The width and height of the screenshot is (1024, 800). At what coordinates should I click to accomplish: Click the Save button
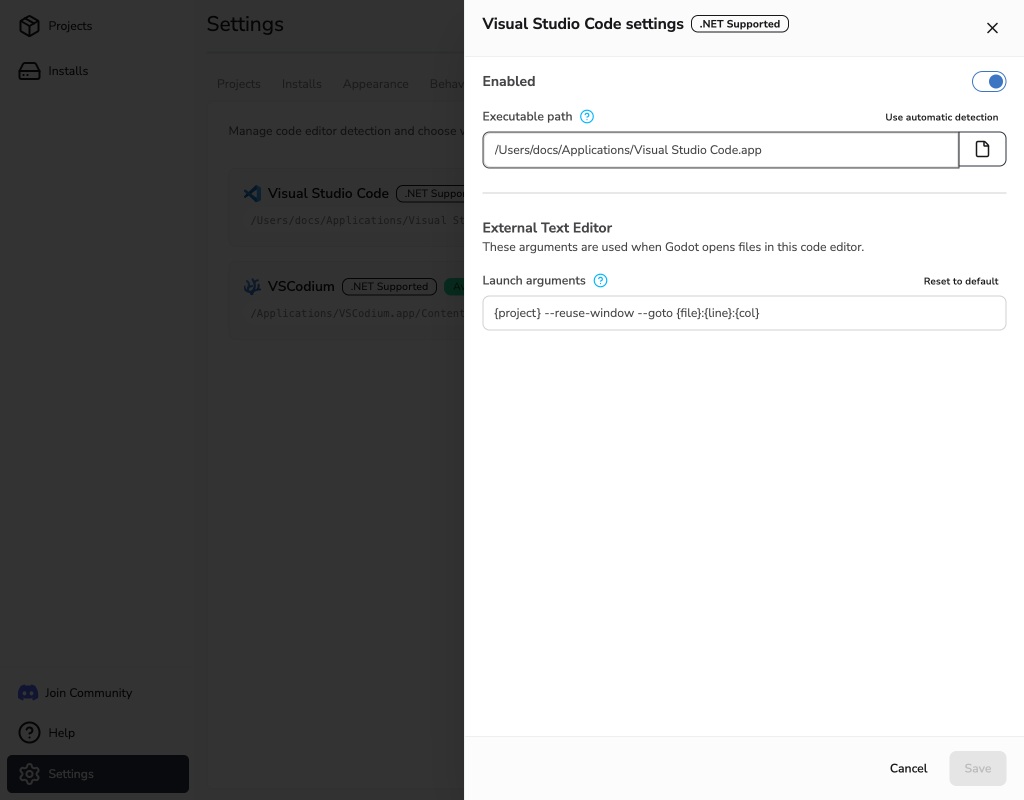[978, 769]
